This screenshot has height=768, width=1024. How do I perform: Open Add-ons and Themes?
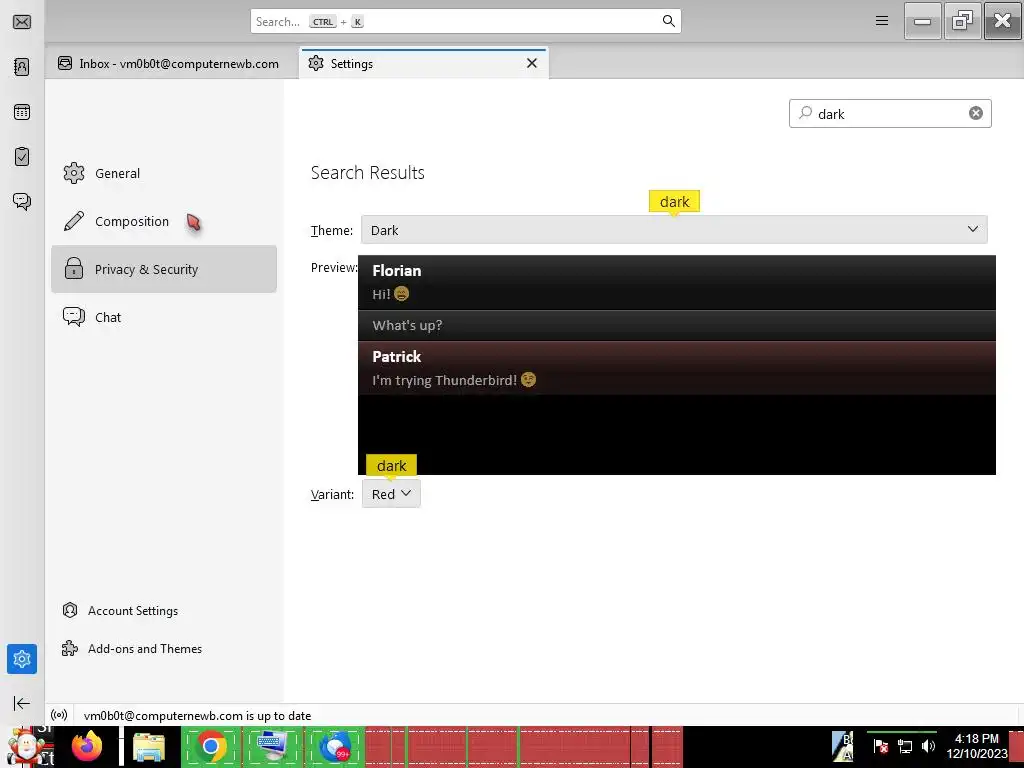[132, 648]
